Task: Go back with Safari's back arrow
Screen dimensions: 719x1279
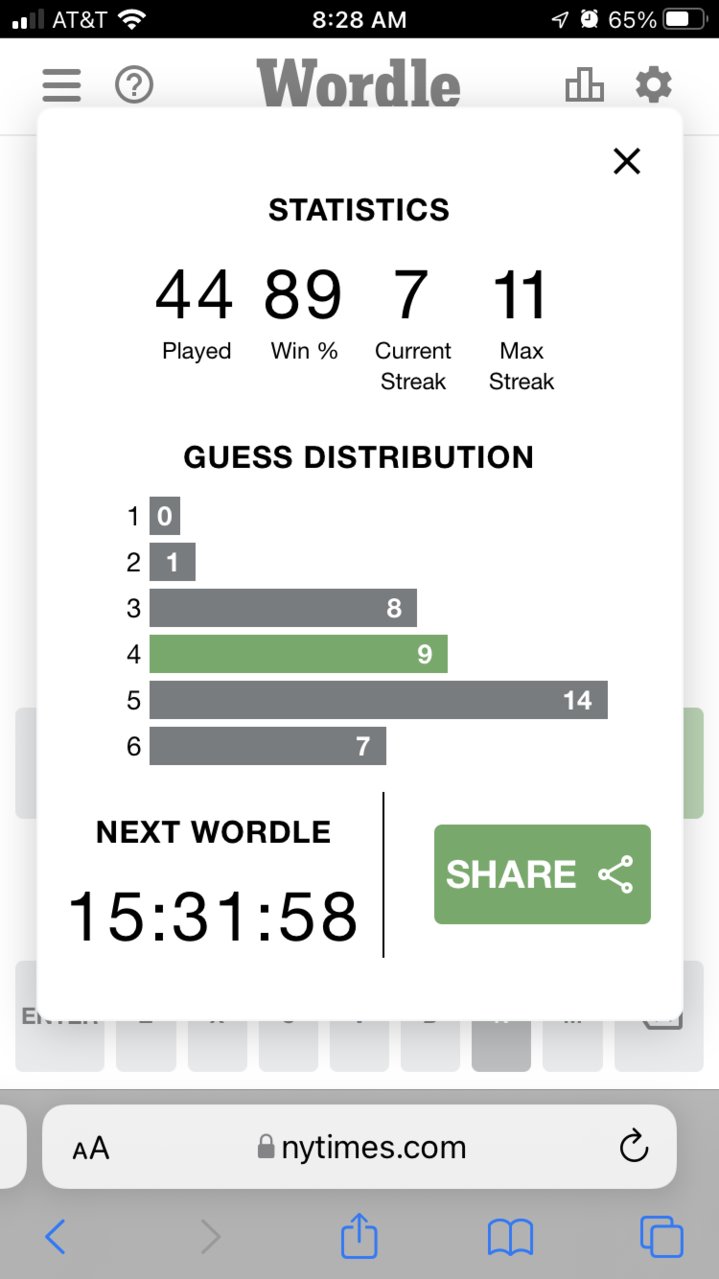Action: (56, 1238)
